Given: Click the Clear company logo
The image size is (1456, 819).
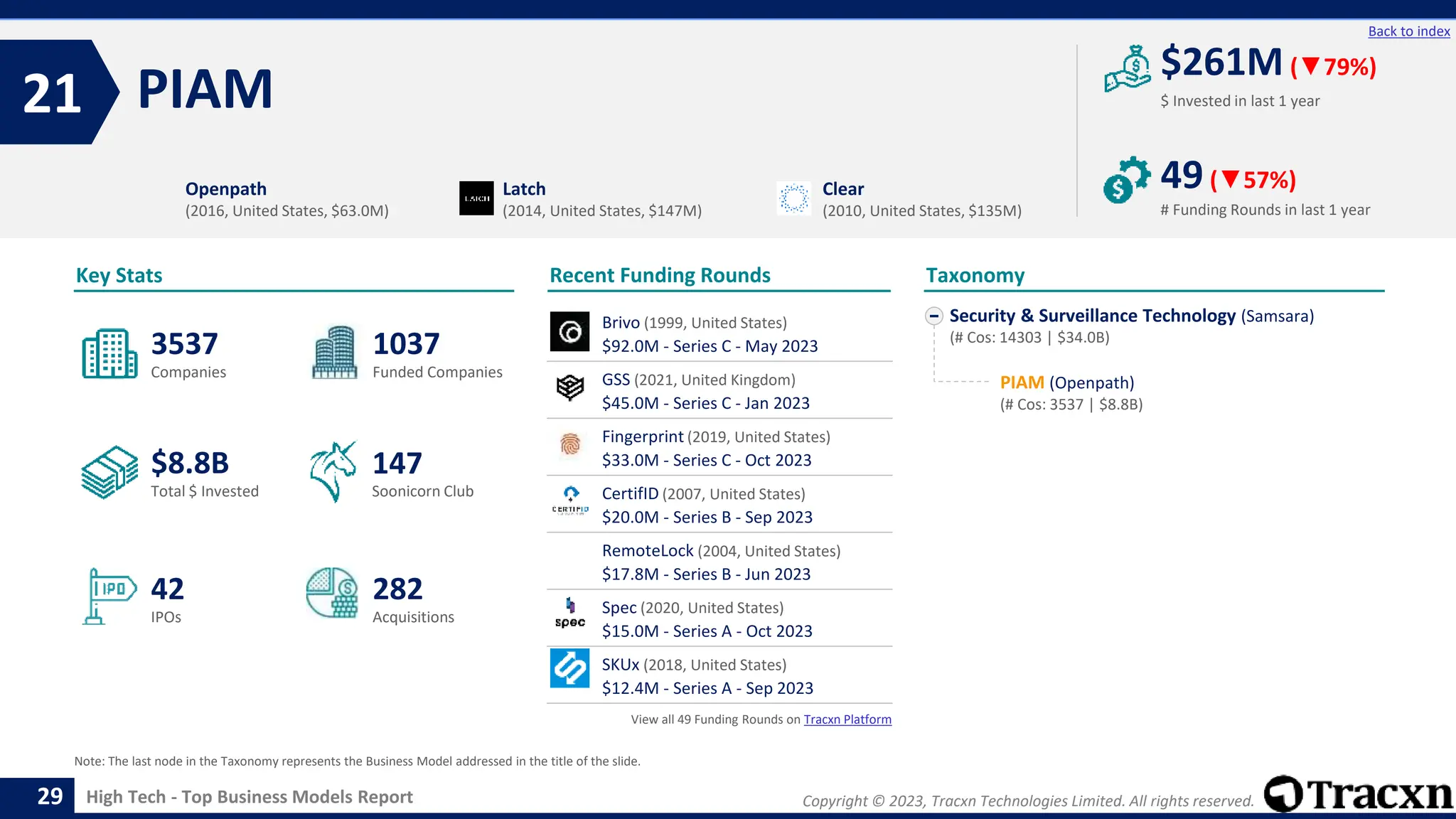Looking at the screenshot, I should [793, 198].
